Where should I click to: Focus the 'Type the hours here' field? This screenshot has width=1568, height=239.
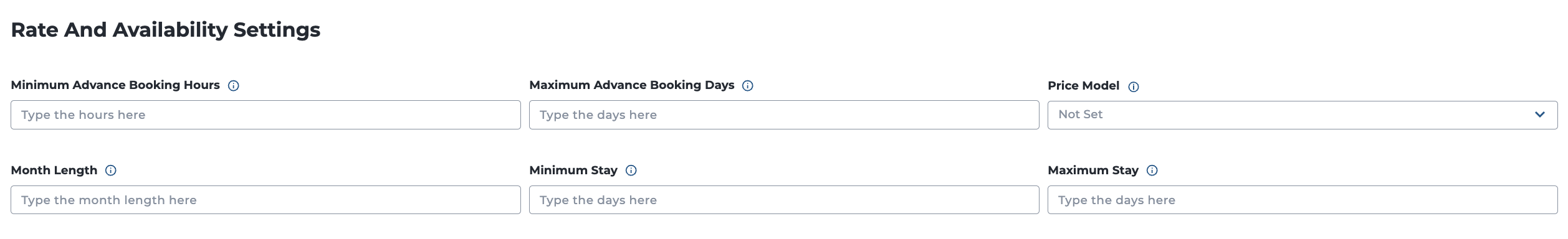265,115
